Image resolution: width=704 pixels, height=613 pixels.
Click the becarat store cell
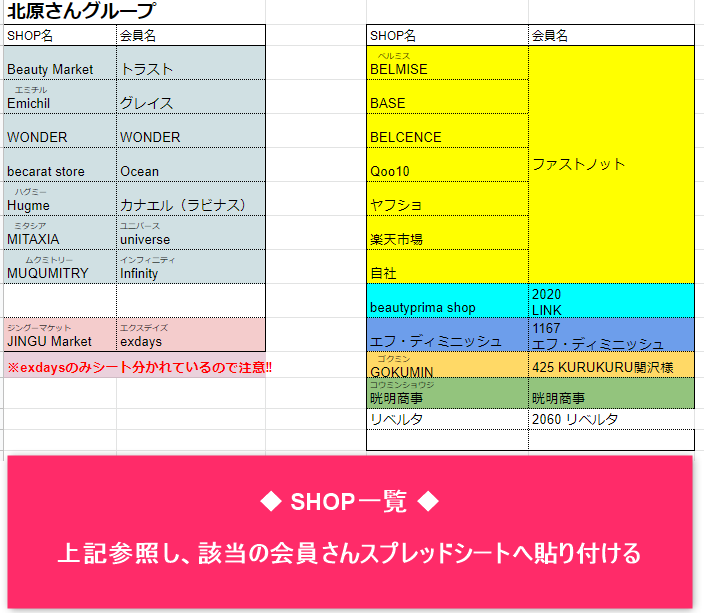pos(60,164)
